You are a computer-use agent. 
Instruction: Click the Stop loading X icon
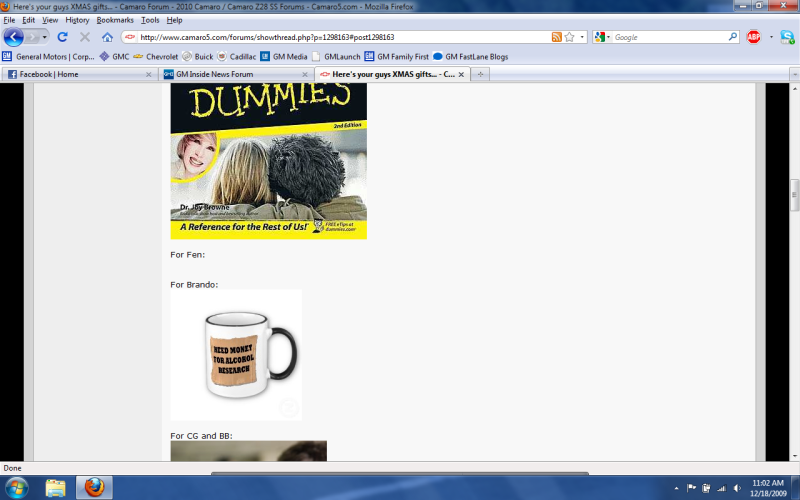[x=85, y=37]
